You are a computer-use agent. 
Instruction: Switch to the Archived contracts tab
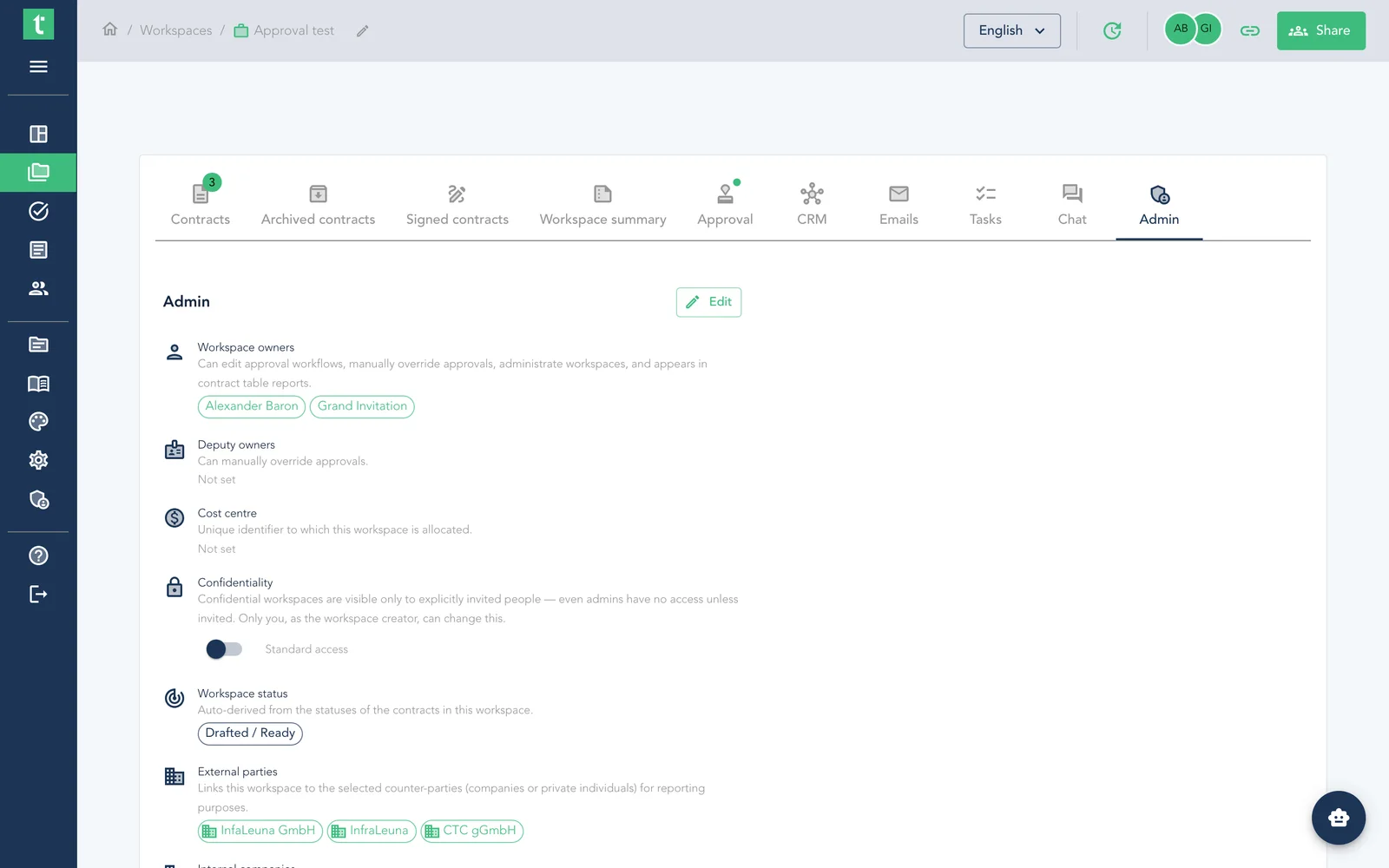(319, 206)
